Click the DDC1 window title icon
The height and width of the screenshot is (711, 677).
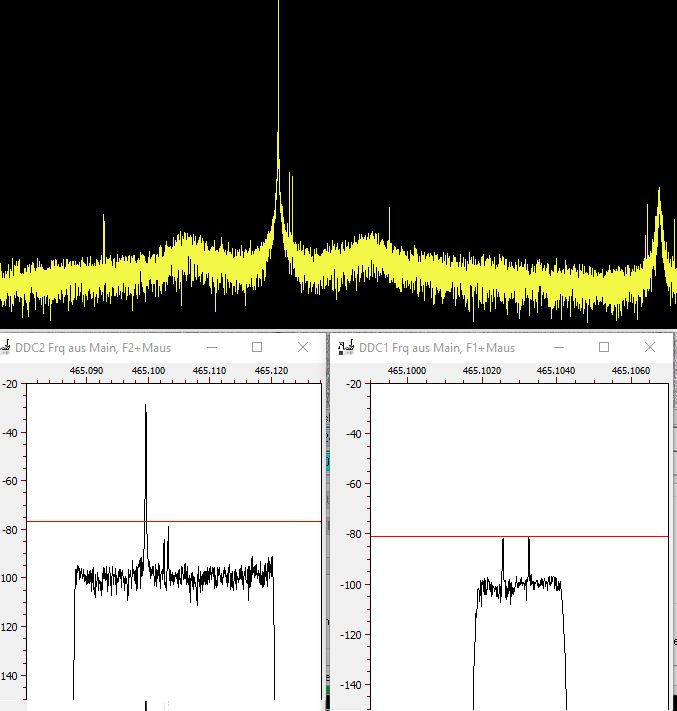(x=346, y=347)
